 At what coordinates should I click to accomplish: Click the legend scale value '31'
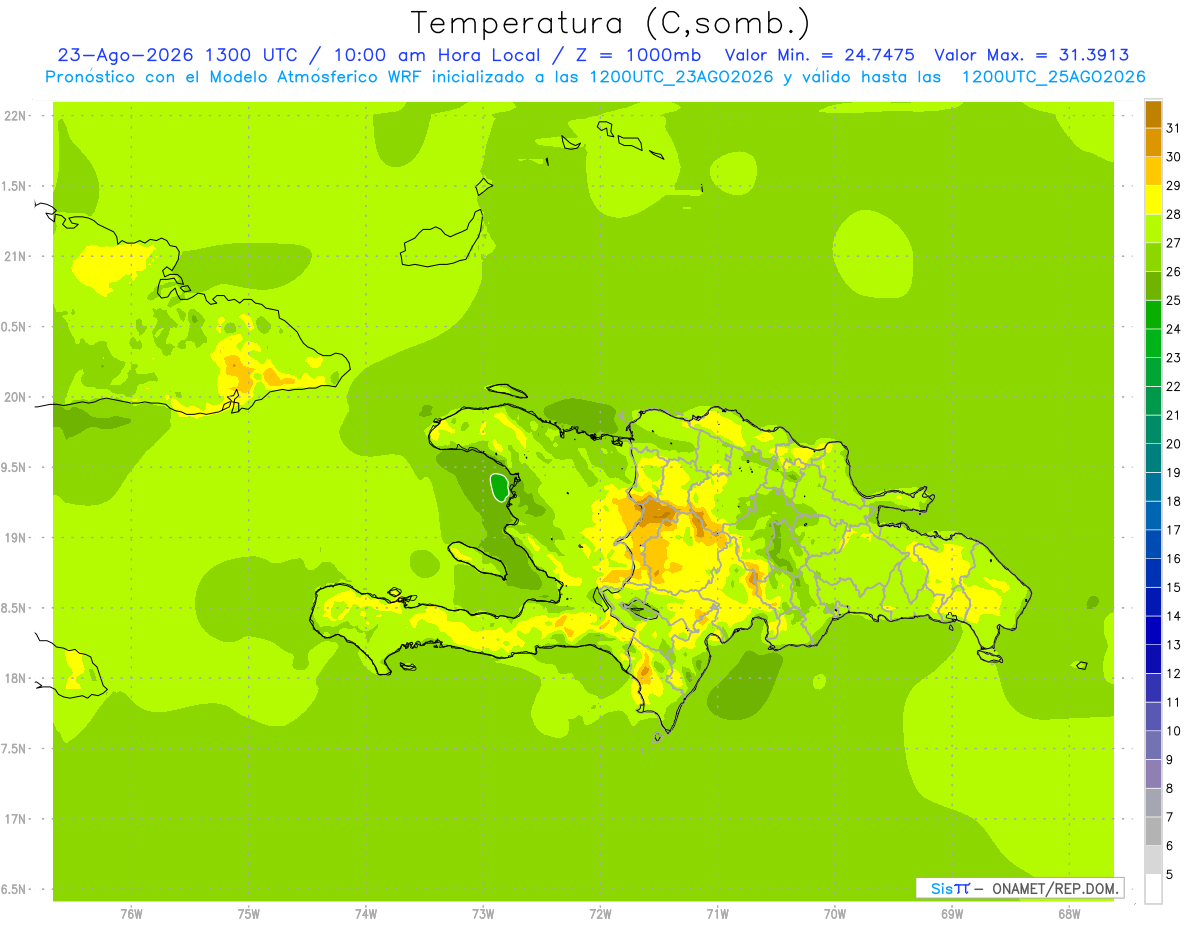point(1174,128)
